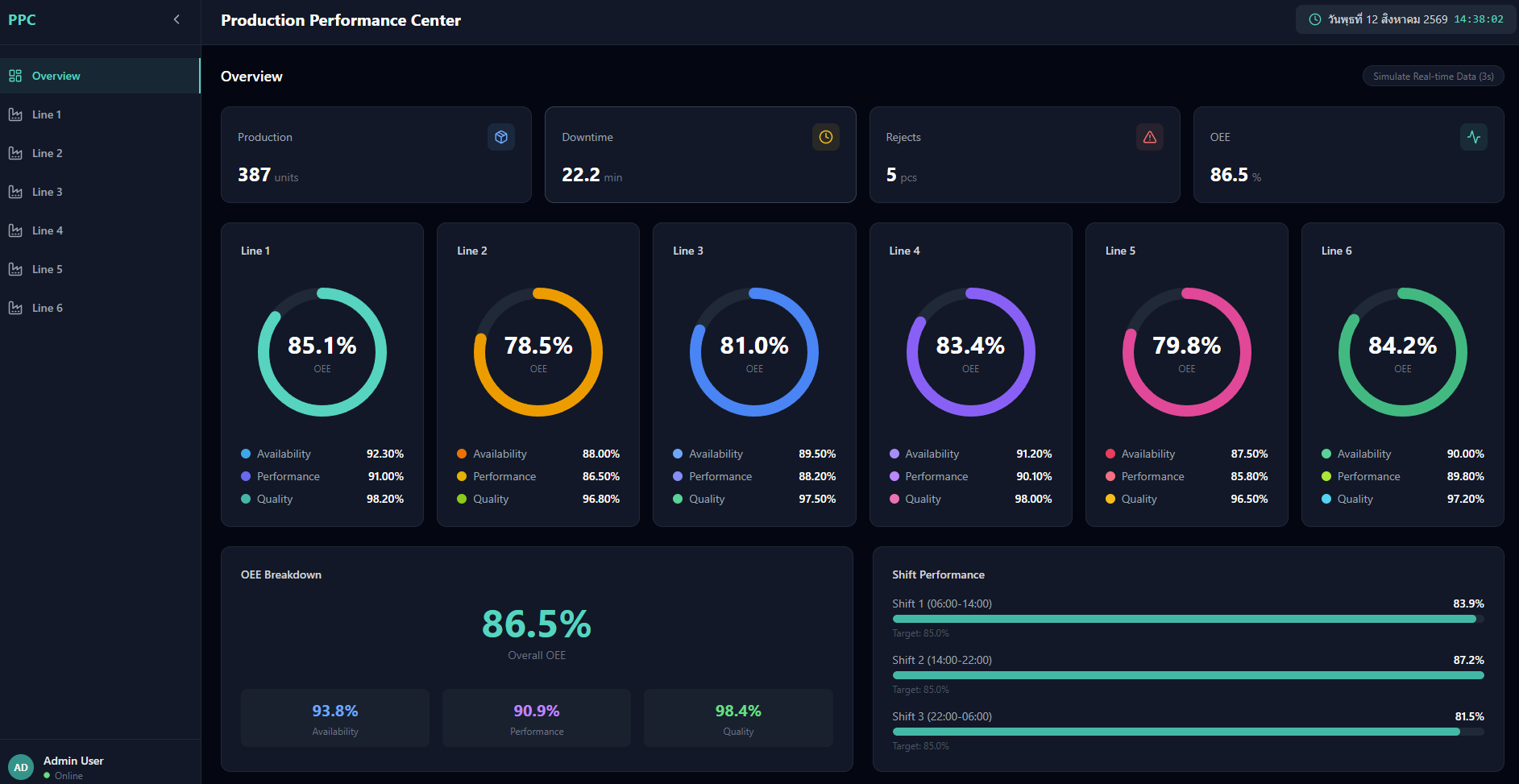Click the Downtime clock icon
This screenshot has height=784, width=1519.
point(826,137)
